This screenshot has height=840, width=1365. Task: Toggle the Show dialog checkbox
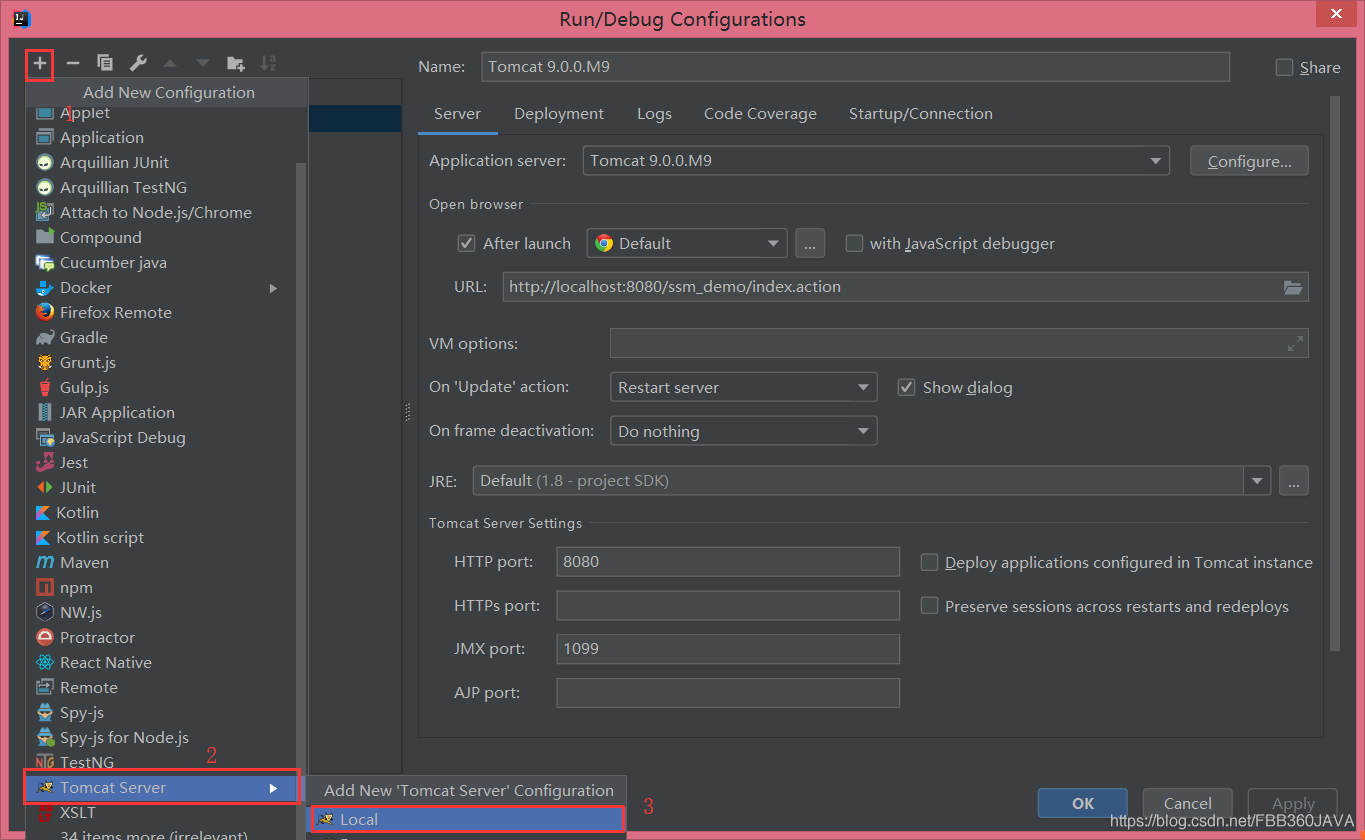[906, 387]
